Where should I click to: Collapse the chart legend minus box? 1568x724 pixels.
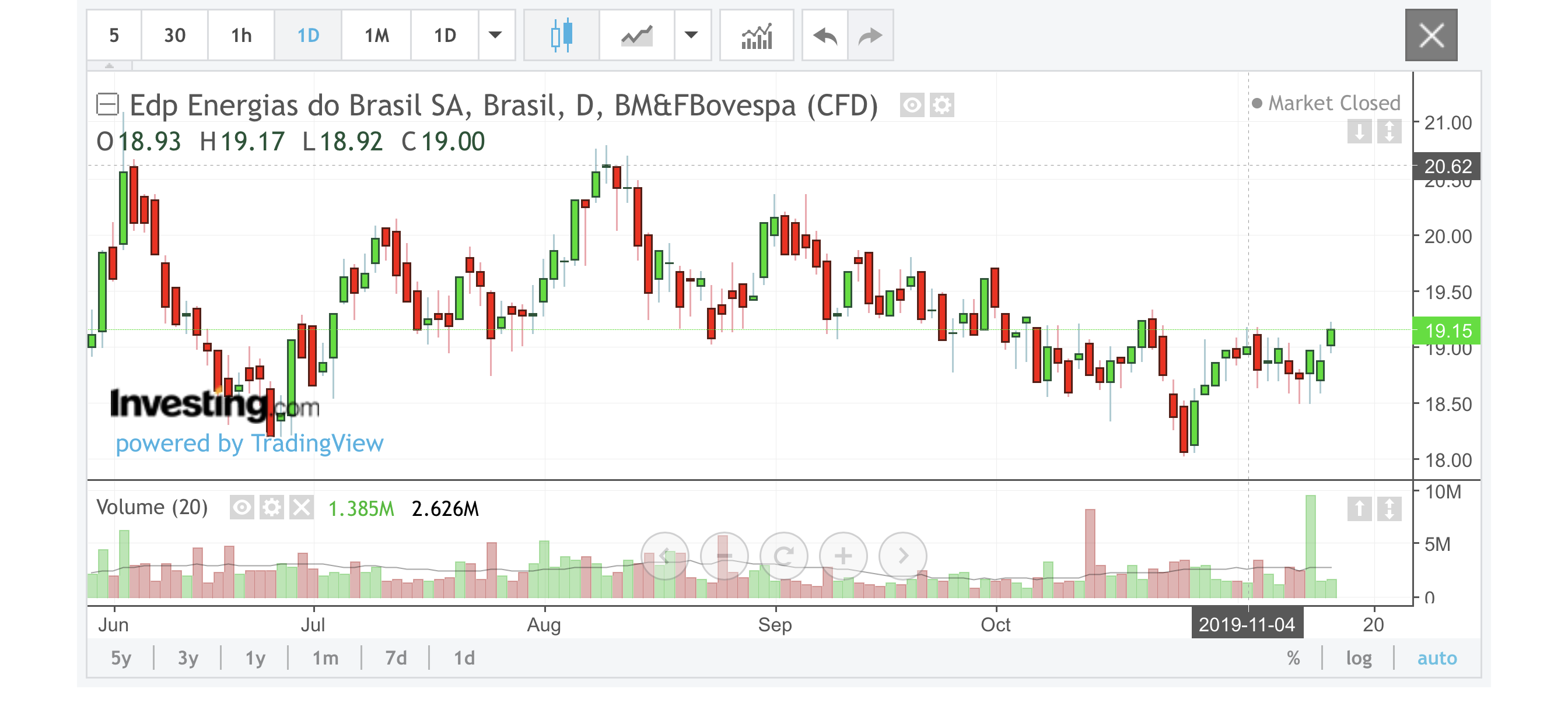click(108, 105)
